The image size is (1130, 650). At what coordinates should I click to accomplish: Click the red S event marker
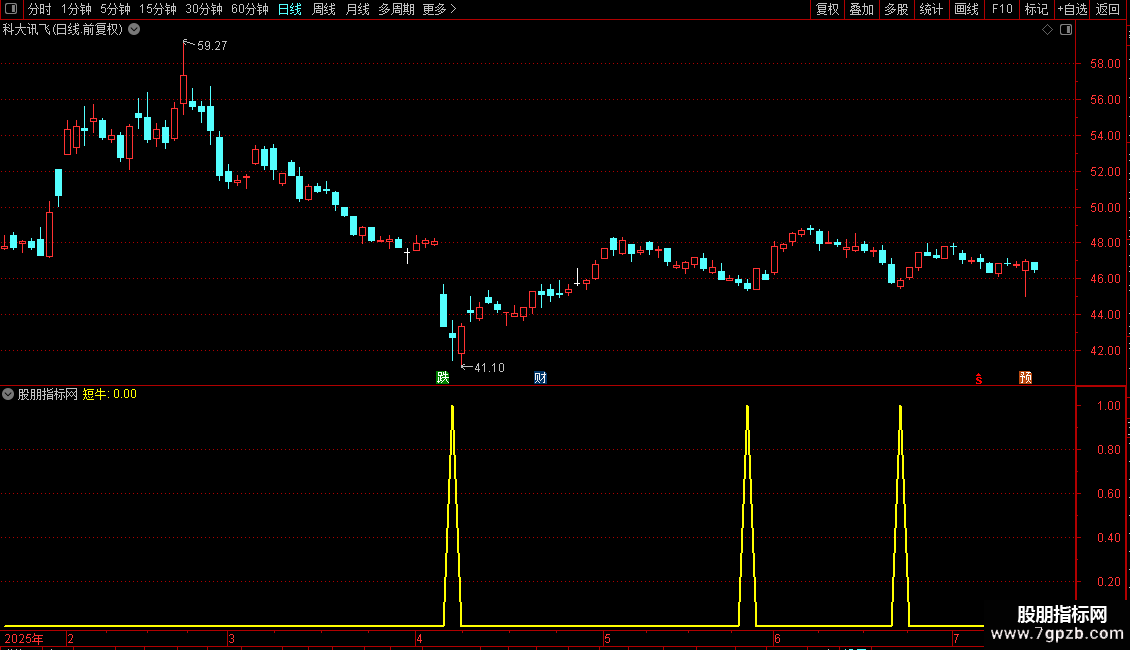[979, 379]
